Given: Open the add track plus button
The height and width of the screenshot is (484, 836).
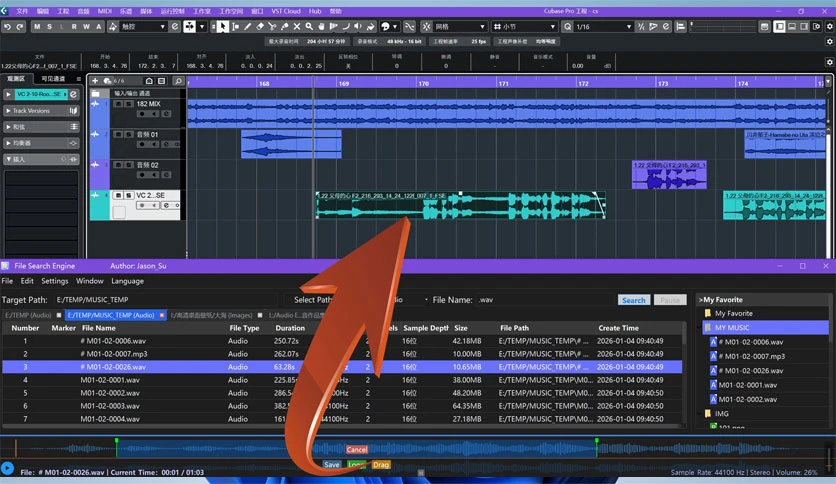Looking at the screenshot, I should tap(95, 80).
